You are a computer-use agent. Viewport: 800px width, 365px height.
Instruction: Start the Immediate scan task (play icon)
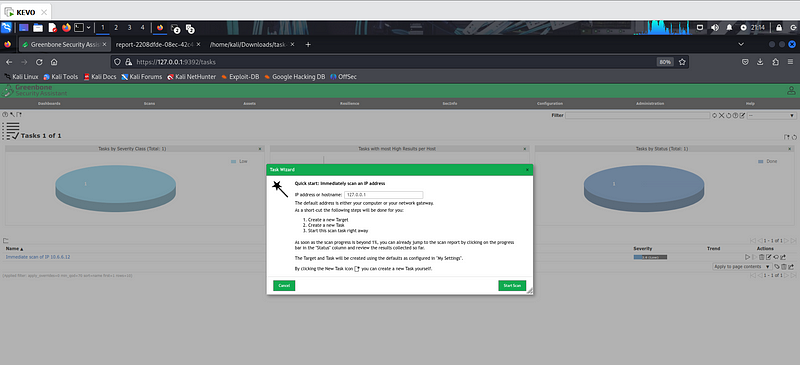(x=747, y=257)
